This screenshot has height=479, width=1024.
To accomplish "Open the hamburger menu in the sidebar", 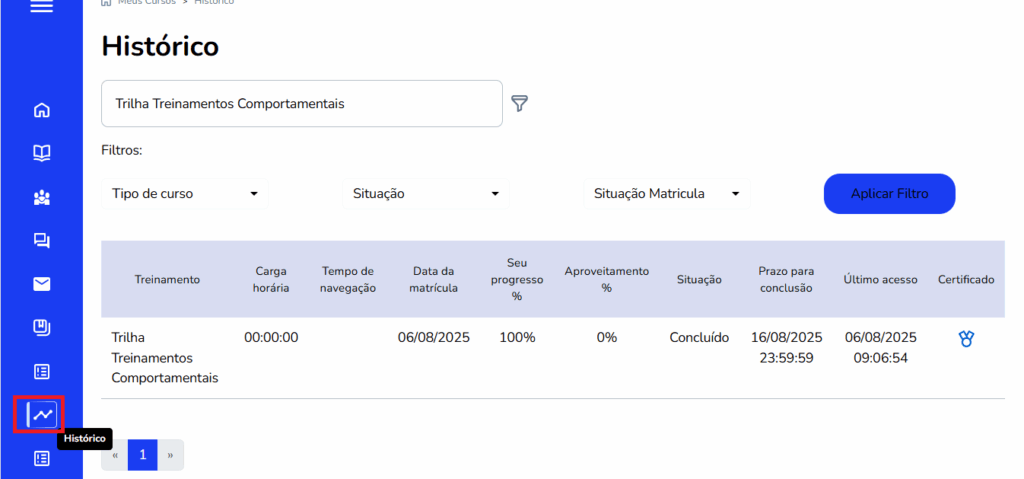I will [x=41, y=7].
